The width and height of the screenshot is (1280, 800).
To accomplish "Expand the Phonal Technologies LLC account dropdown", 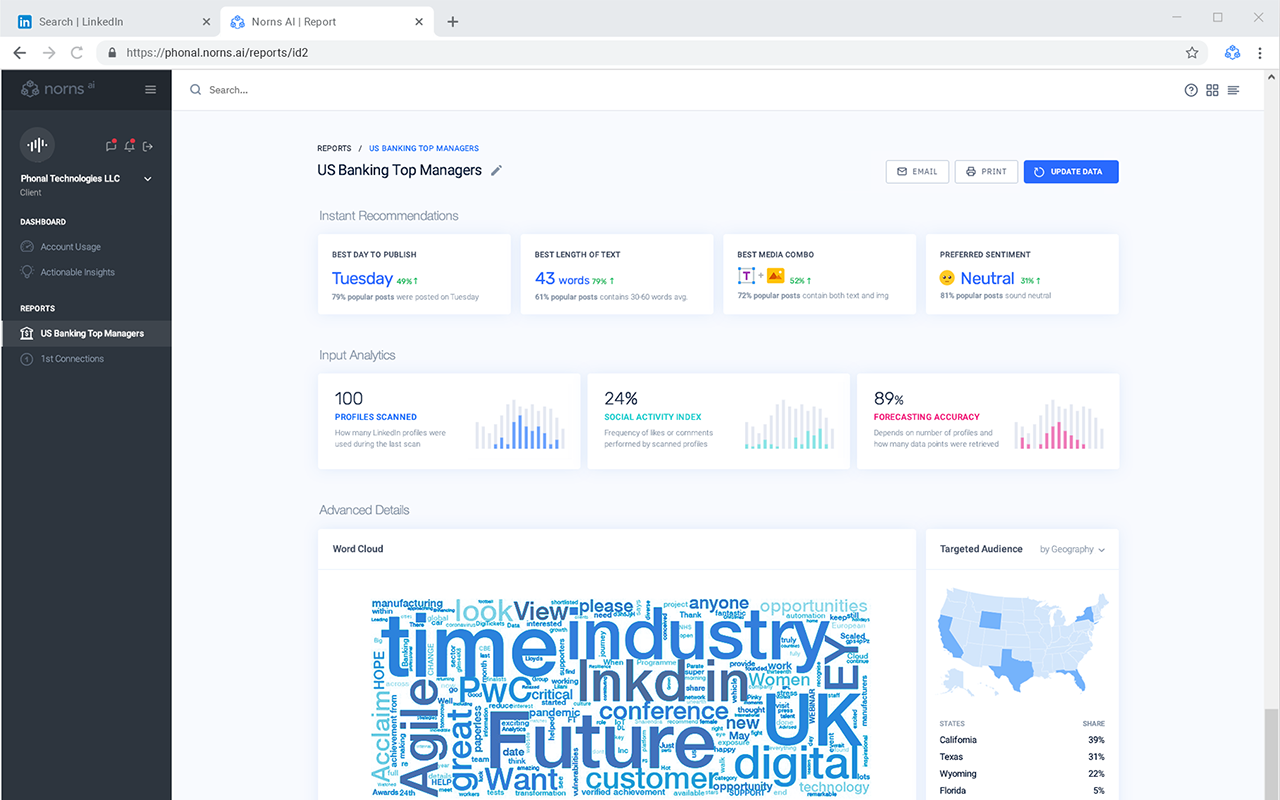I will (148, 179).
